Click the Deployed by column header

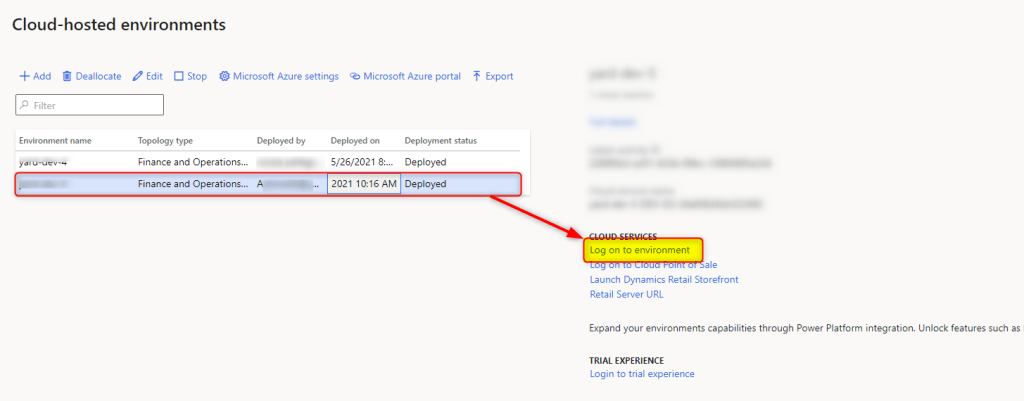(x=281, y=141)
